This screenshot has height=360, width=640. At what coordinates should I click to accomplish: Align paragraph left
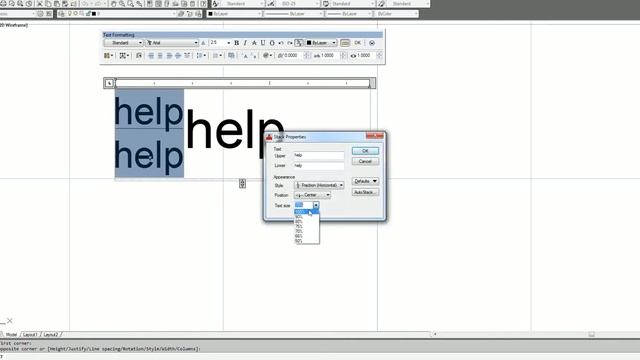(151, 56)
